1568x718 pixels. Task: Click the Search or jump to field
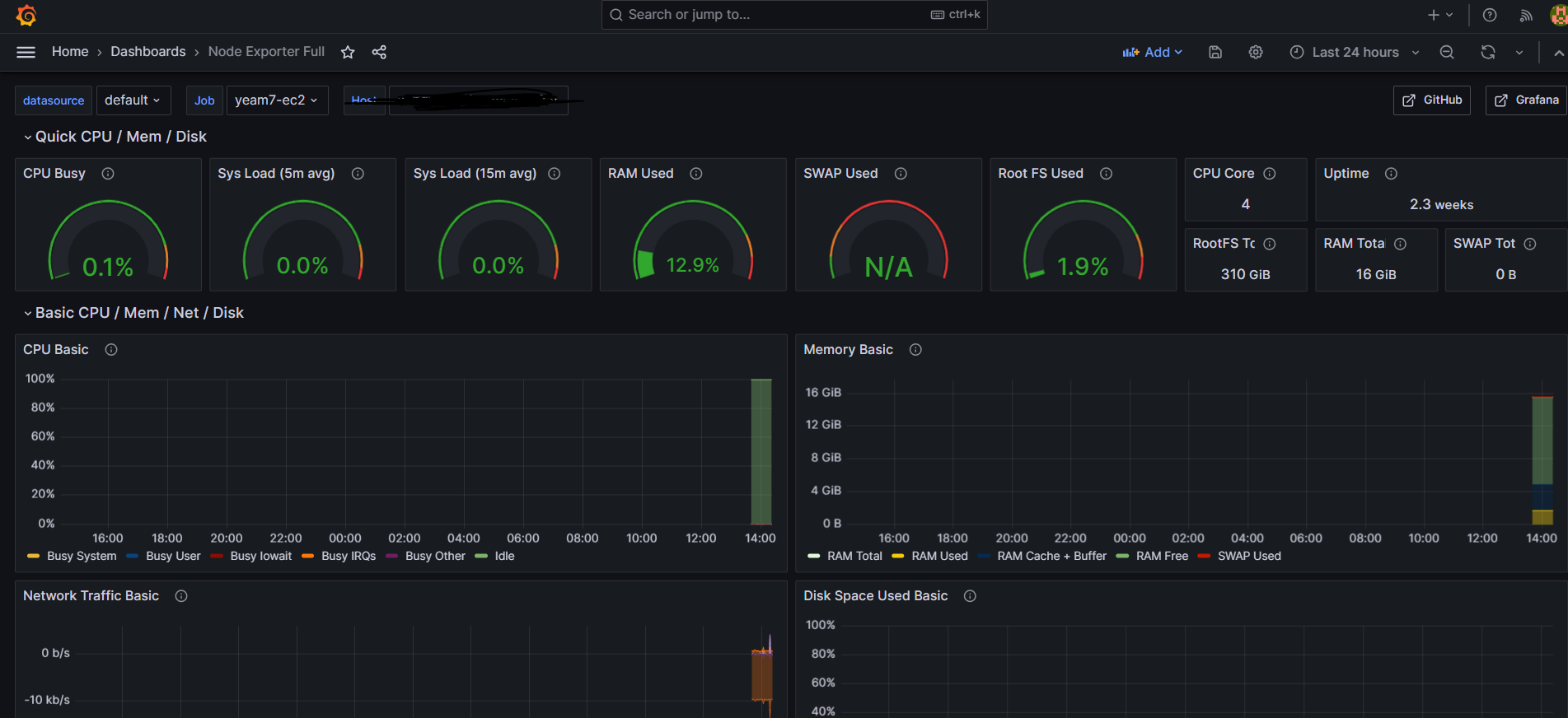point(794,15)
